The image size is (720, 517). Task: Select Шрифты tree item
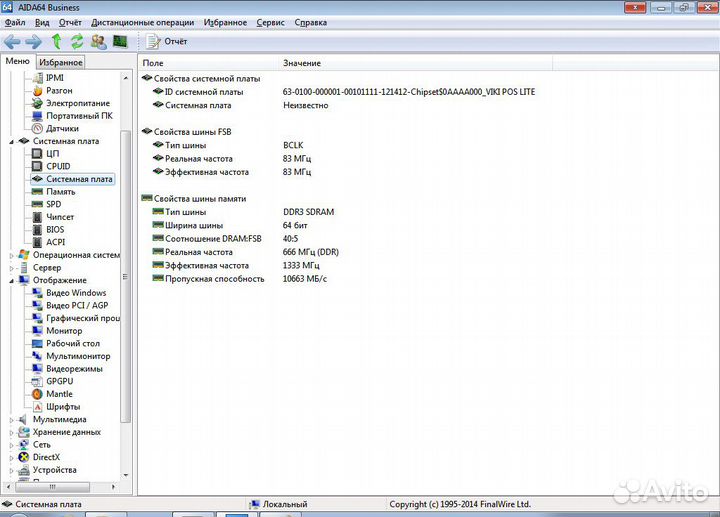(x=63, y=407)
